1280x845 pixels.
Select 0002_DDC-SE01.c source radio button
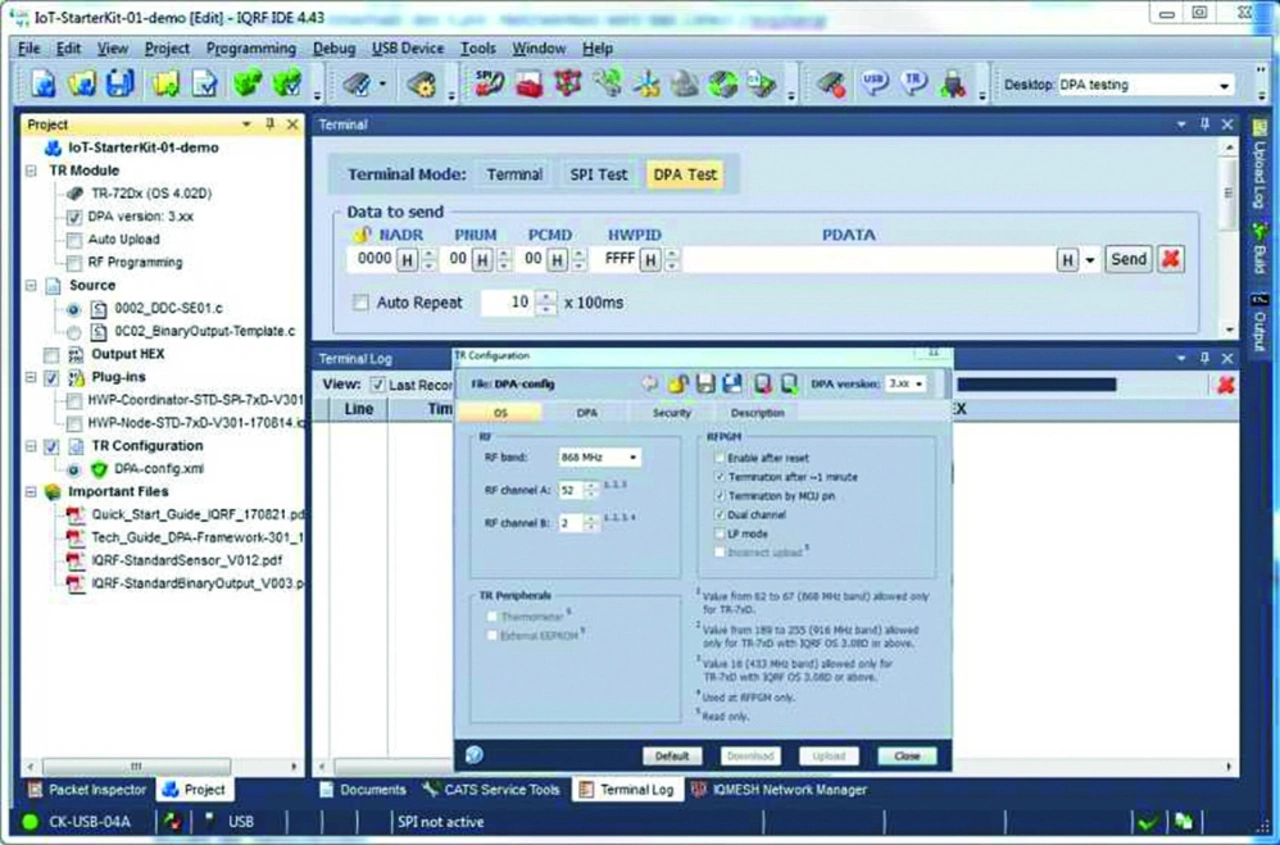(73, 309)
